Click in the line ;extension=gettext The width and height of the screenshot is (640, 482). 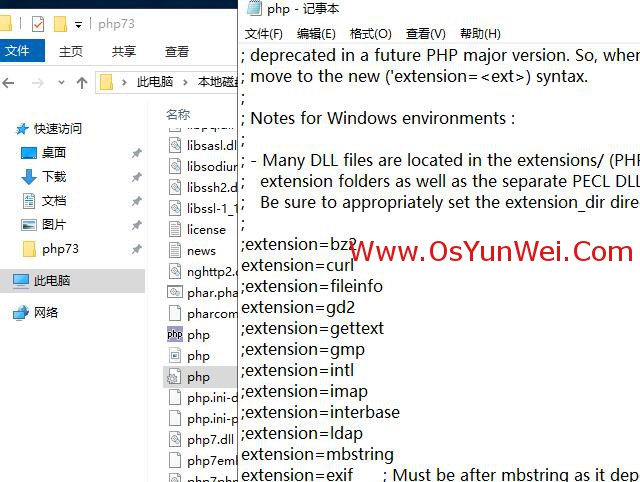pos(313,329)
